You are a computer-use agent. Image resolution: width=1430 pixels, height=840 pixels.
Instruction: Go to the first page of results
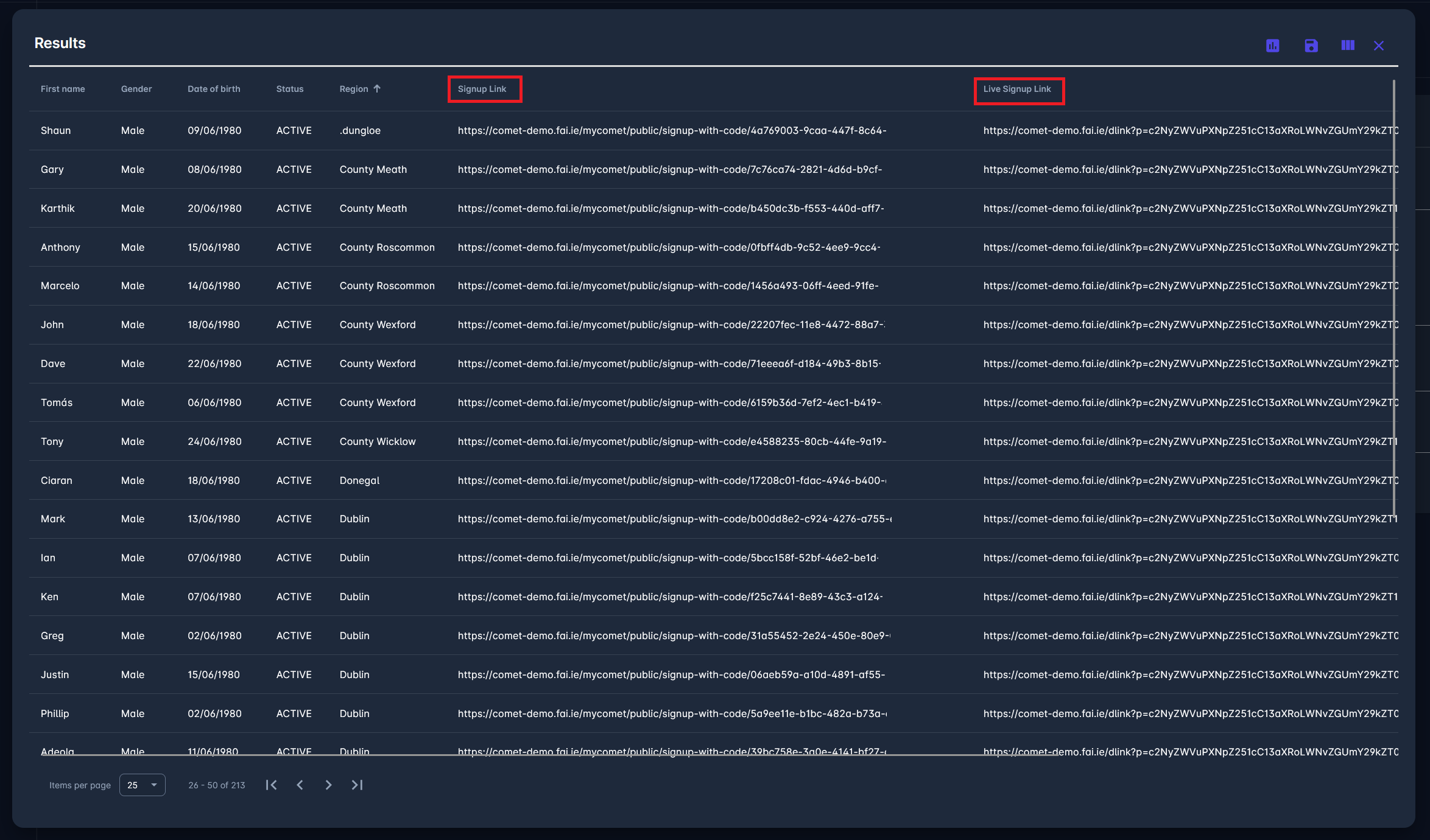click(x=272, y=785)
